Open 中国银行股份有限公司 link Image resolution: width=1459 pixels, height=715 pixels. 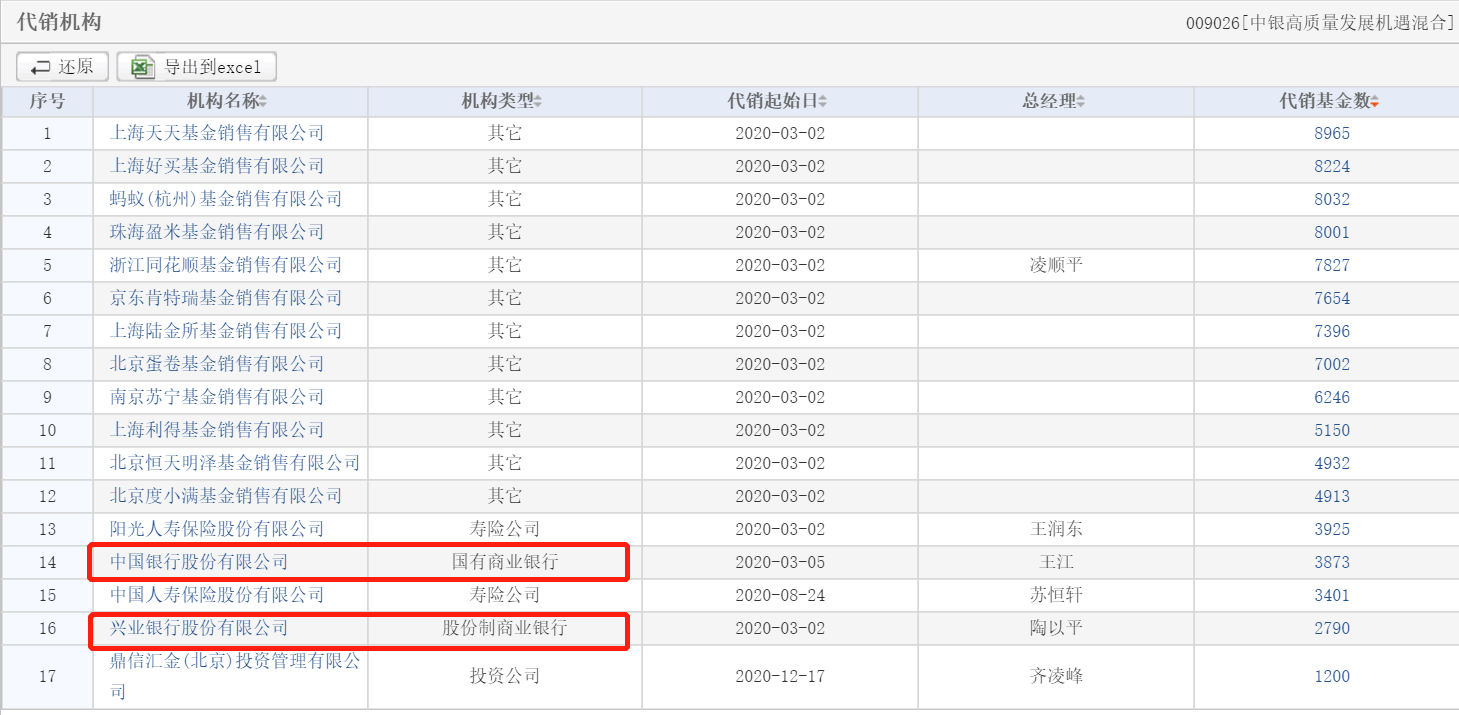(199, 562)
